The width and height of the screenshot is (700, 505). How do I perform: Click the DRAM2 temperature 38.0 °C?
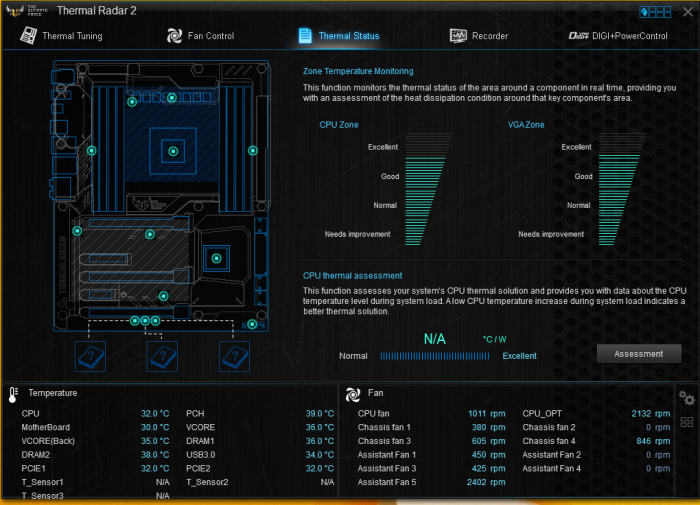(155, 455)
